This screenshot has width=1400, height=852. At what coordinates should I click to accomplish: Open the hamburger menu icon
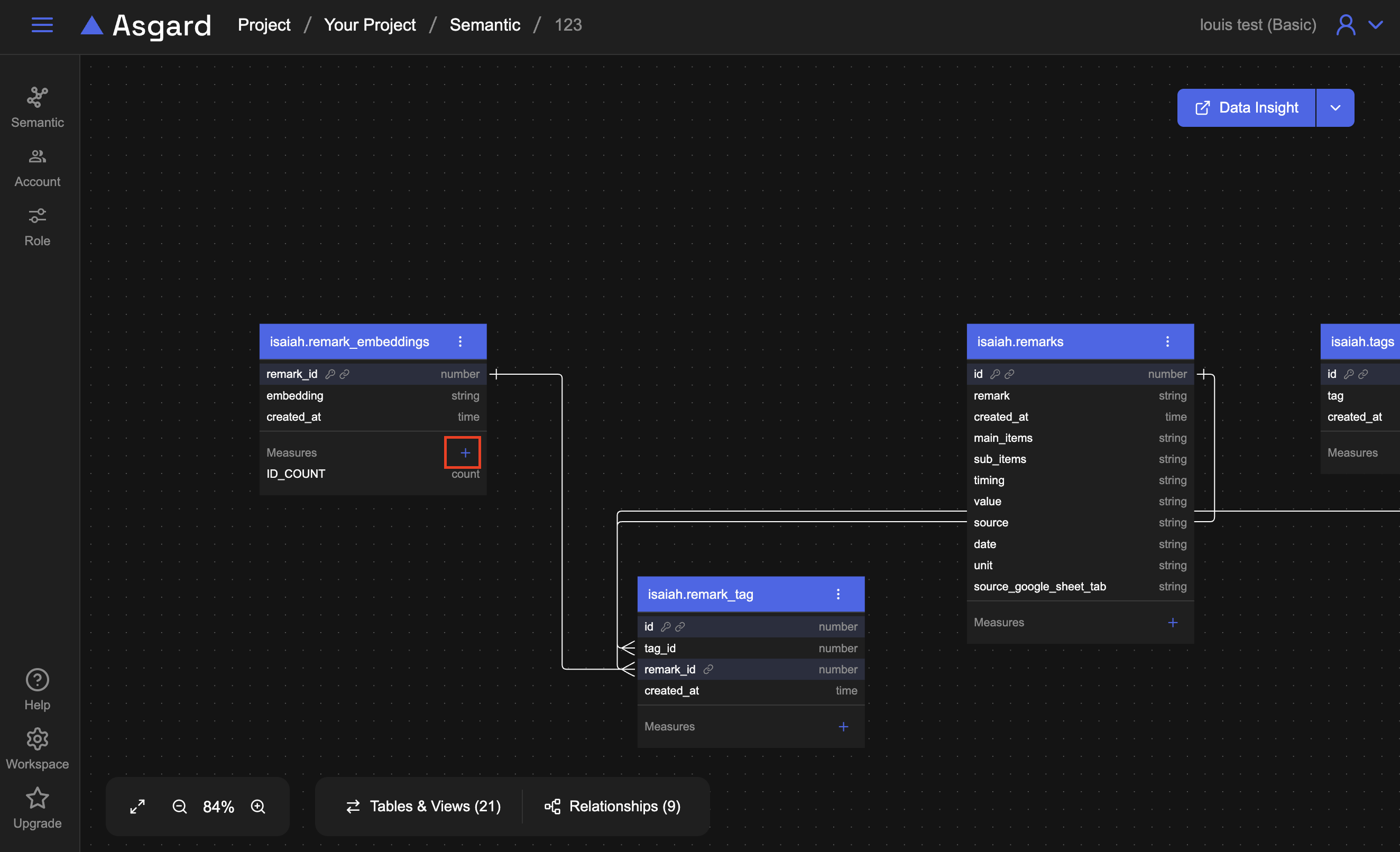pos(42,25)
